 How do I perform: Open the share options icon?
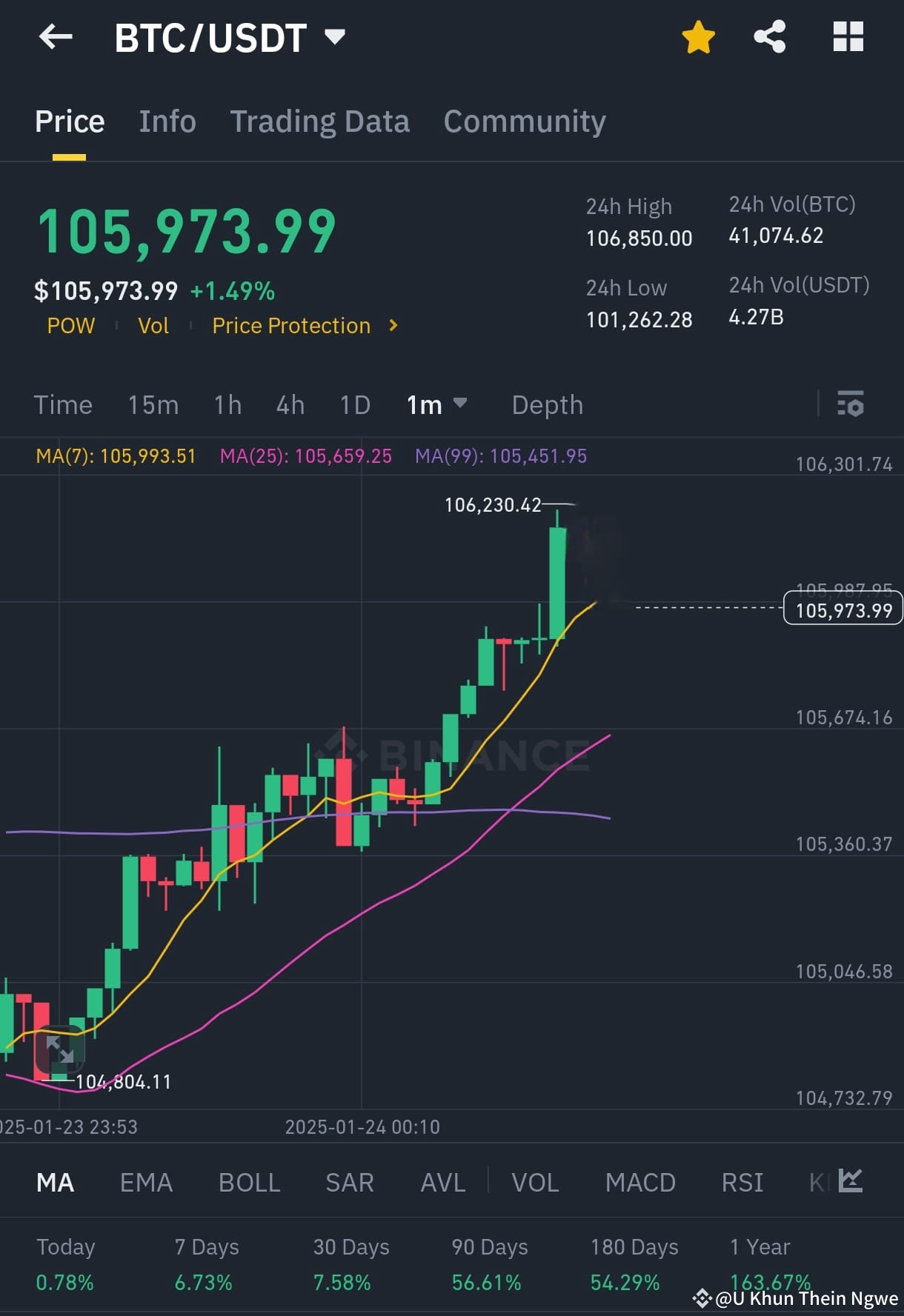click(770, 36)
